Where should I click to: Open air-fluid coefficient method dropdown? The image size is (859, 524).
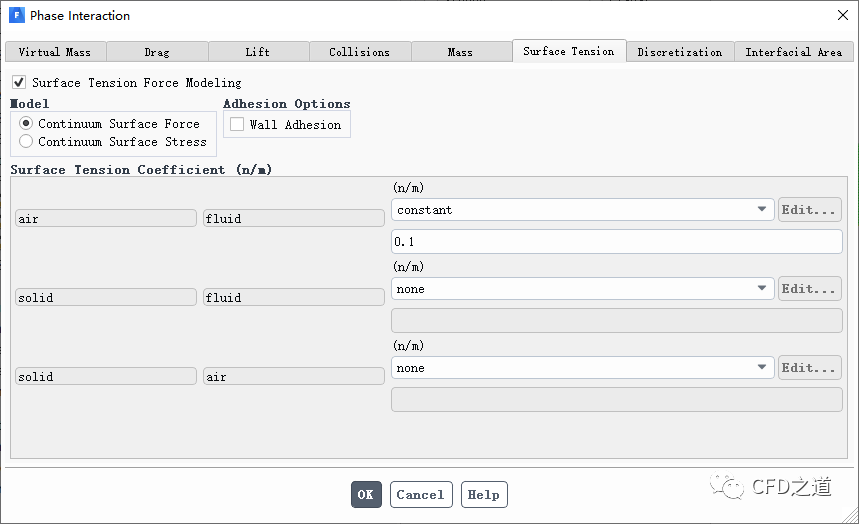coord(582,210)
